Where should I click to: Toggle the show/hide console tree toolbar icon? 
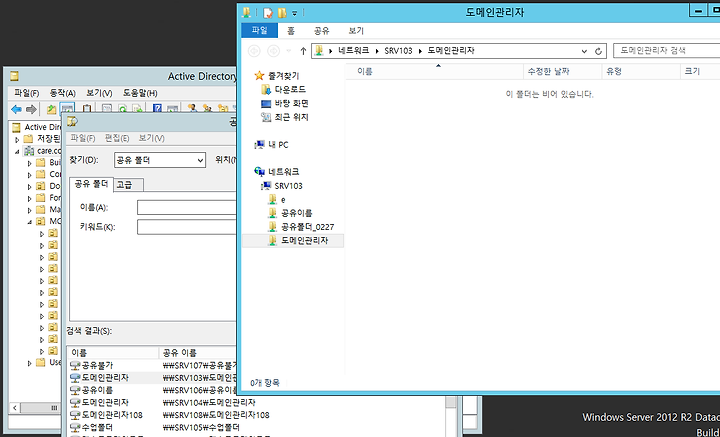point(67,109)
